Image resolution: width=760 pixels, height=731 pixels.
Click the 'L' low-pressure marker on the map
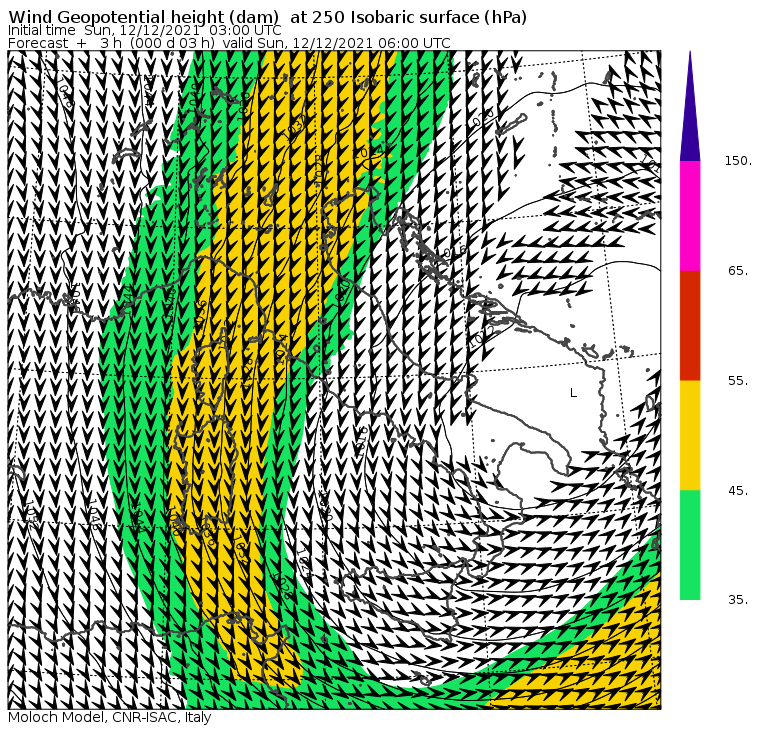(573, 393)
